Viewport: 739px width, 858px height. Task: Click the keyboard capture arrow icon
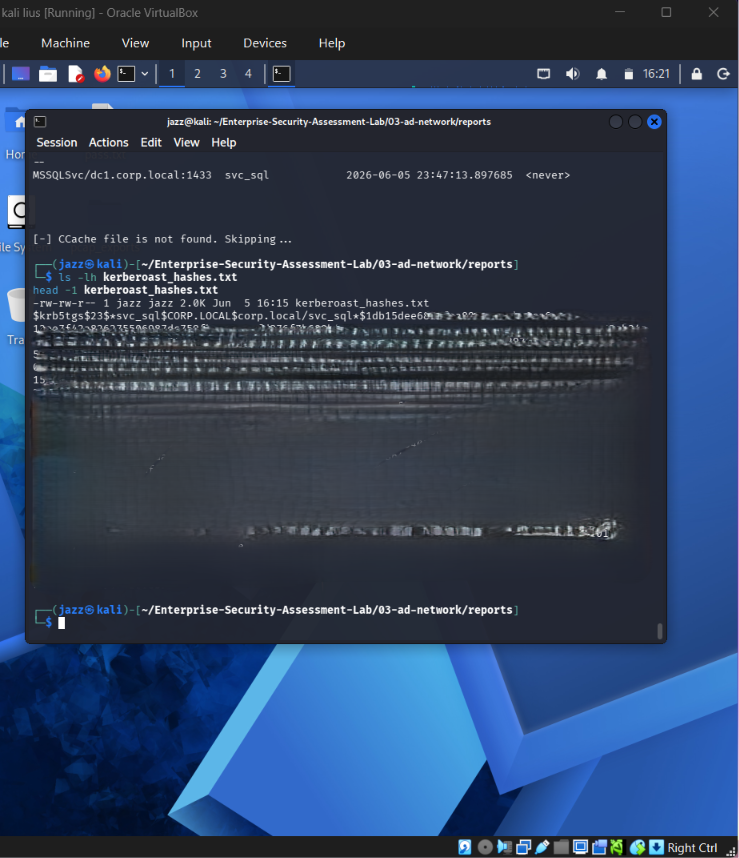coord(656,847)
